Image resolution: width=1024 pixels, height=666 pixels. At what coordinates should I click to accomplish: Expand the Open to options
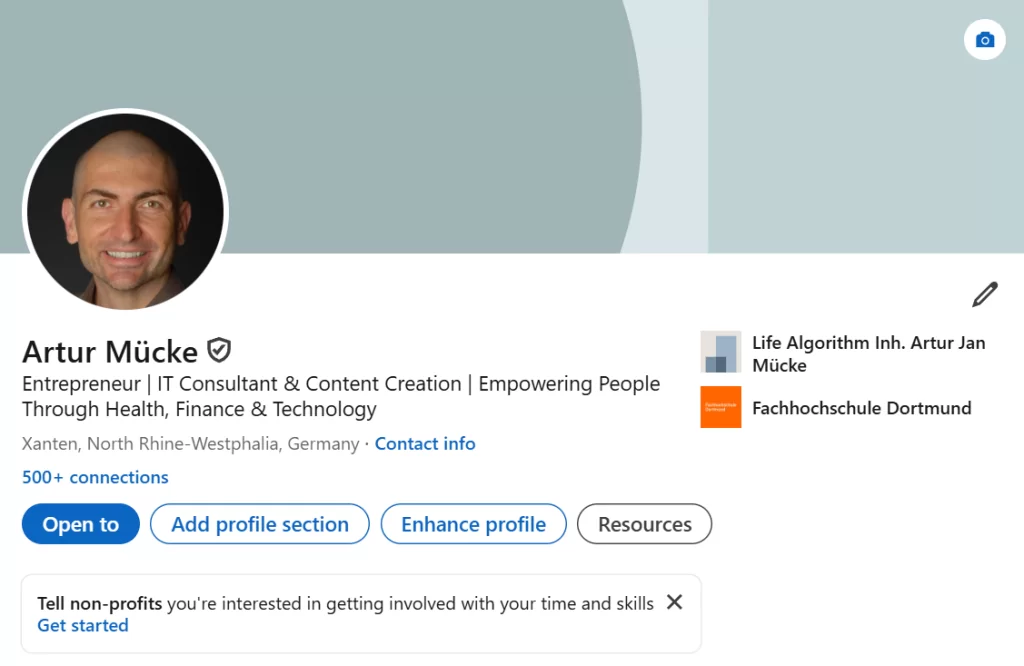coord(81,524)
